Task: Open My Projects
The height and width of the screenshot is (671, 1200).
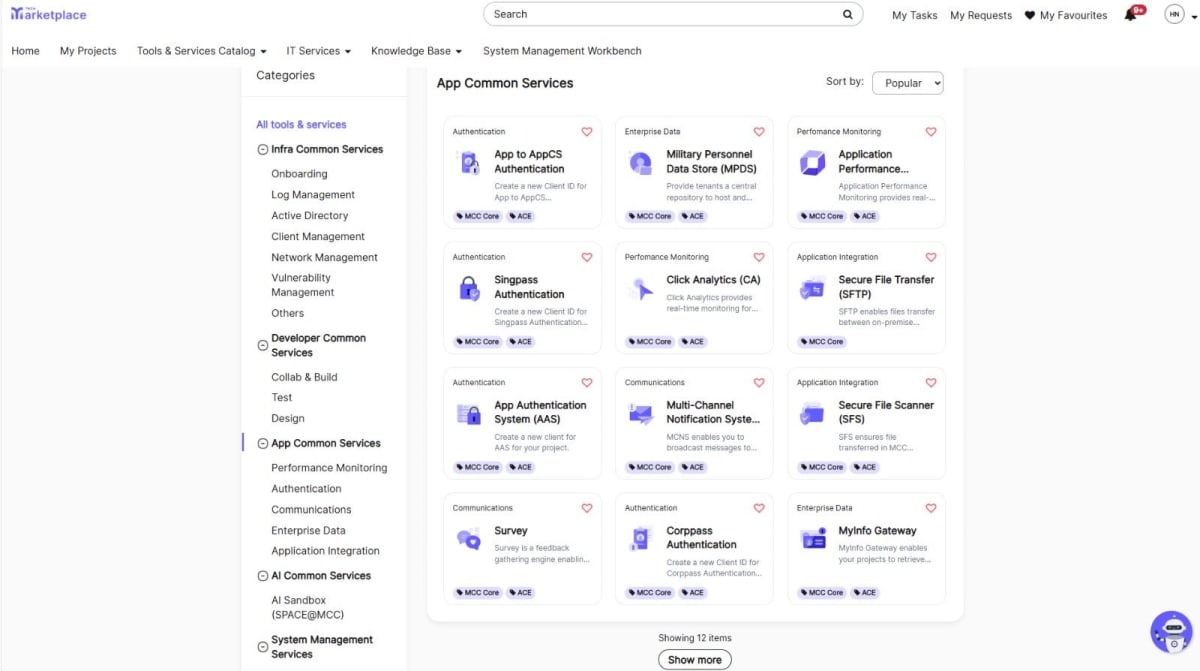Action: pyautogui.click(x=88, y=51)
